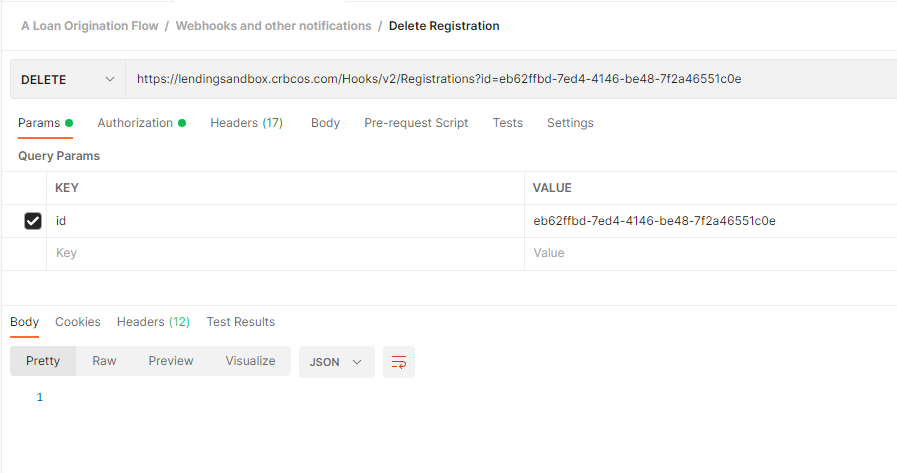Viewport: 897px width, 473px height.
Task: Click the request URL input field
Action: point(511,79)
